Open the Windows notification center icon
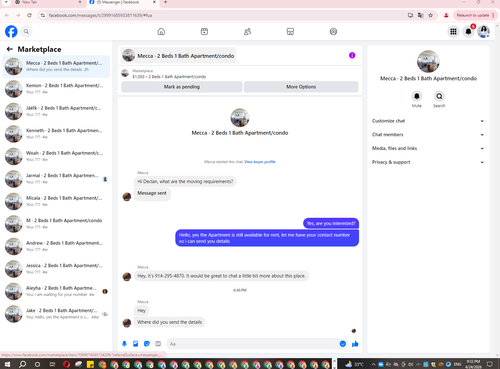Screen dimensions: 500x369 [x=490, y=364]
